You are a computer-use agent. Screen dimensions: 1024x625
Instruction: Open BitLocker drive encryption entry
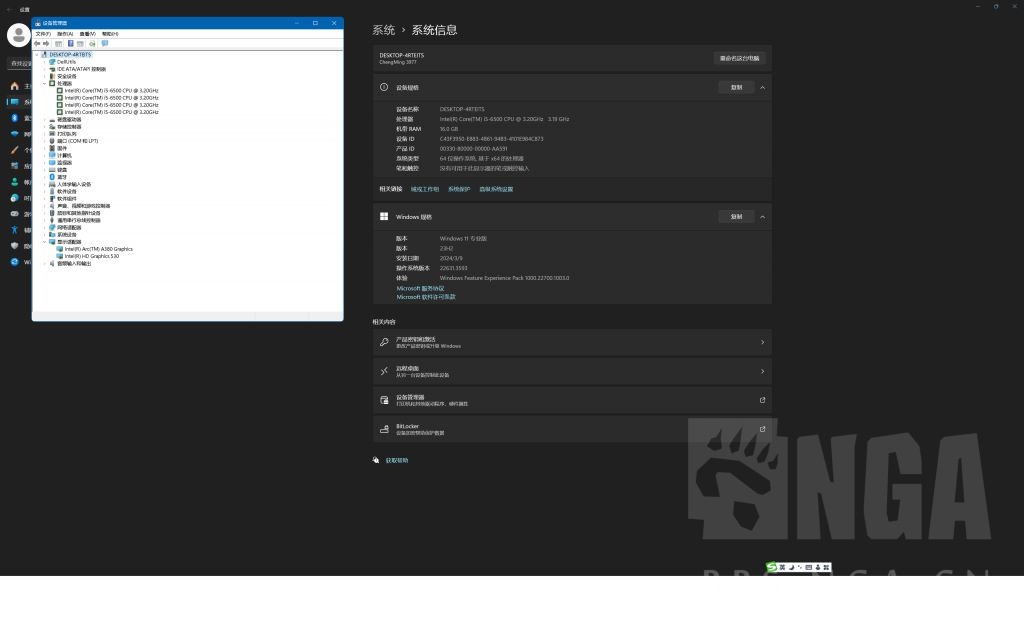tap(571, 429)
